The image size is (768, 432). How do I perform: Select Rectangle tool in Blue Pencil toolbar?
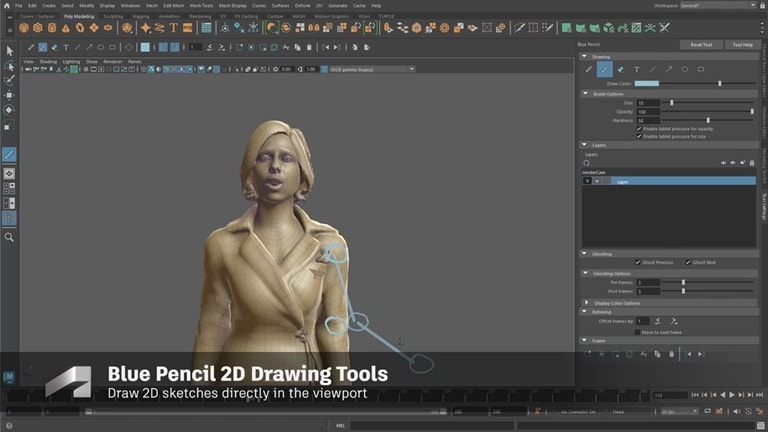tap(113, 48)
